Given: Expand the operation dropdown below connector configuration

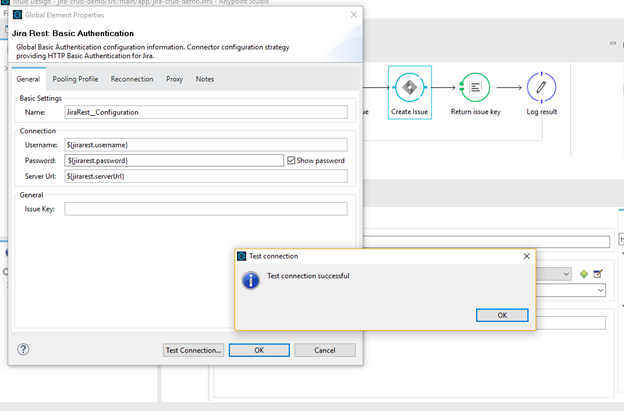Looking at the screenshot, I should [600, 290].
